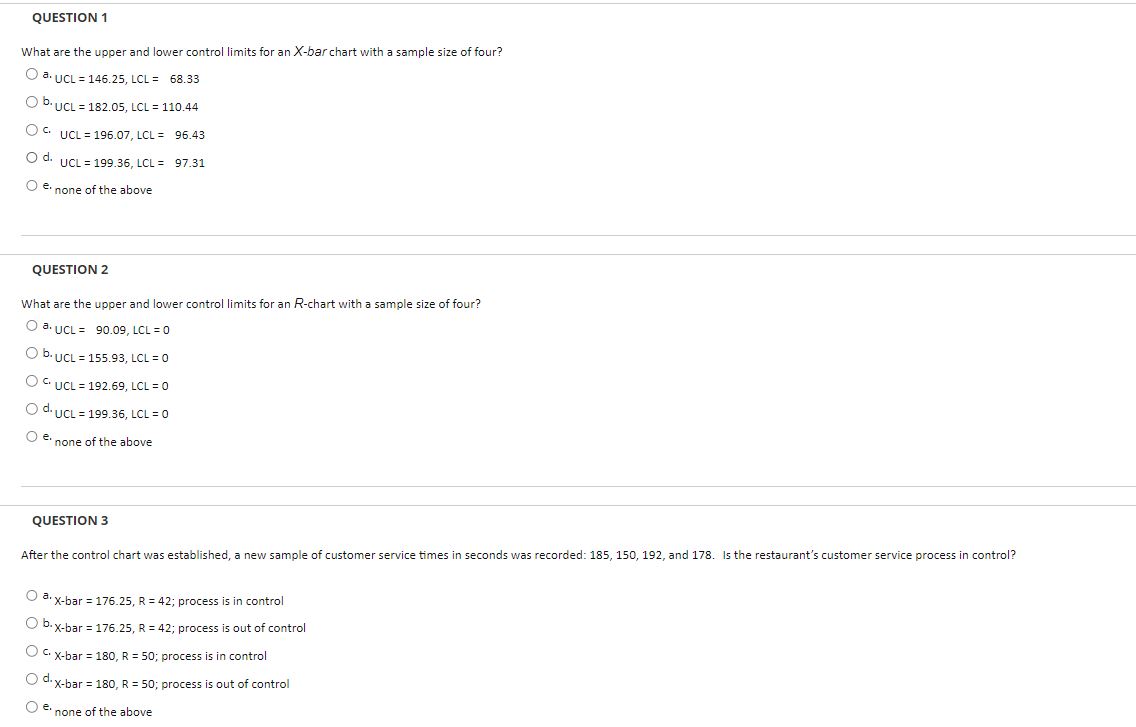
Task: Select 'none of the above' in Question 3
Action: [31, 706]
